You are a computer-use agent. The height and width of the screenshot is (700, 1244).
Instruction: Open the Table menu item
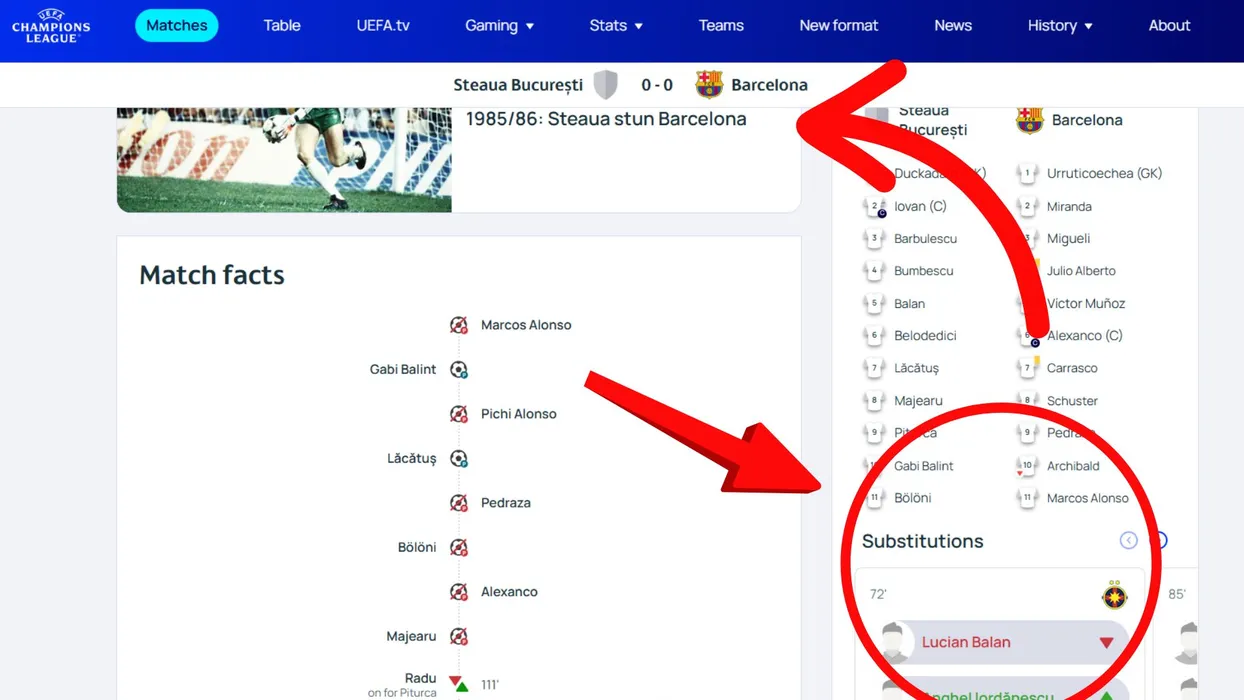click(282, 26)
